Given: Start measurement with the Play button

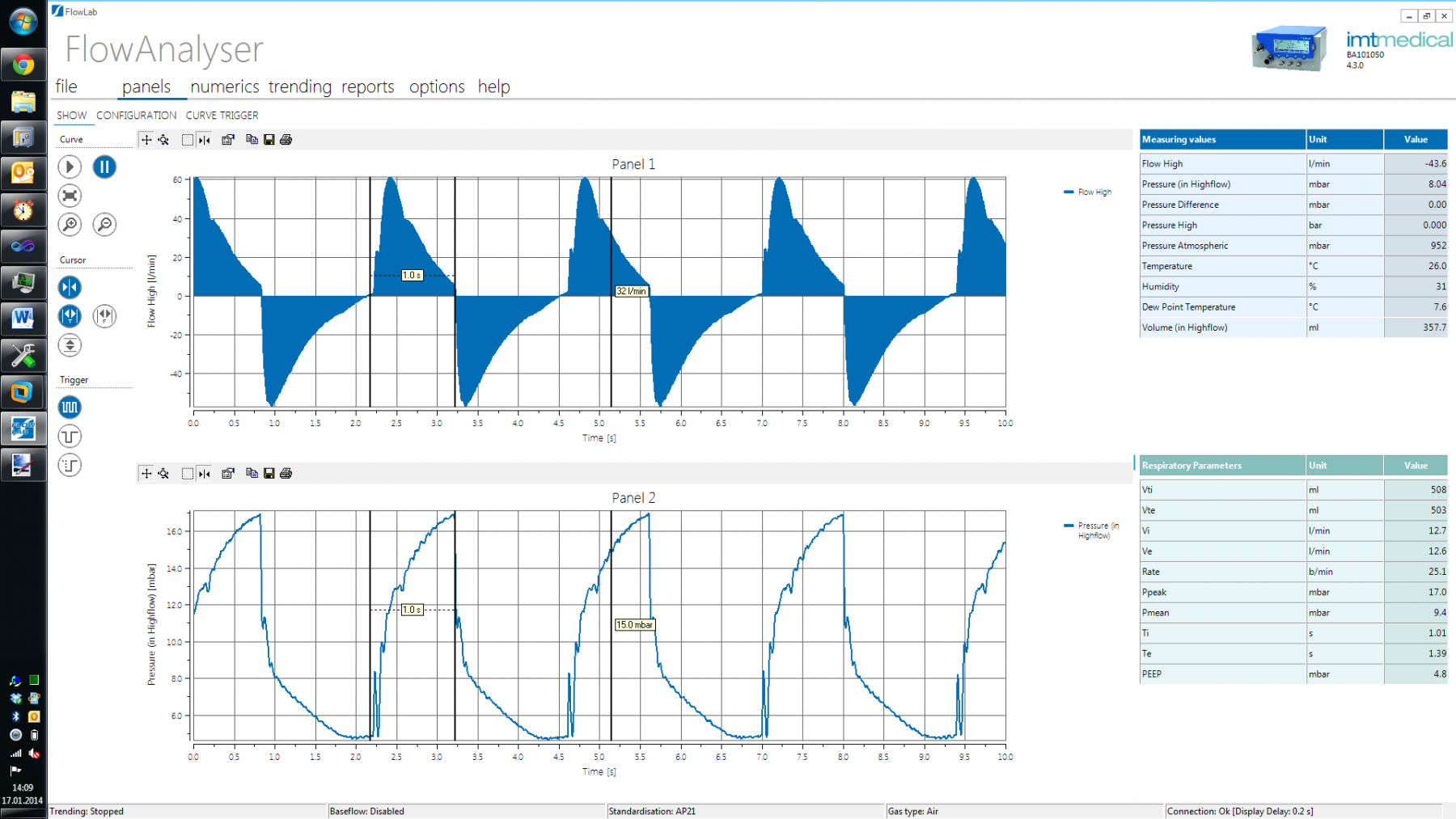Looking at the screenshot, I should pos(70,167).
